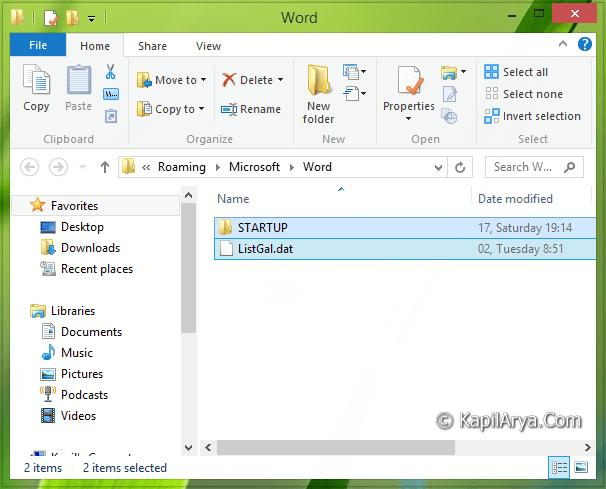Click Microsoft in the address breadcrumb
Viewport: 606px width, 489px height.
coord(254,167)
